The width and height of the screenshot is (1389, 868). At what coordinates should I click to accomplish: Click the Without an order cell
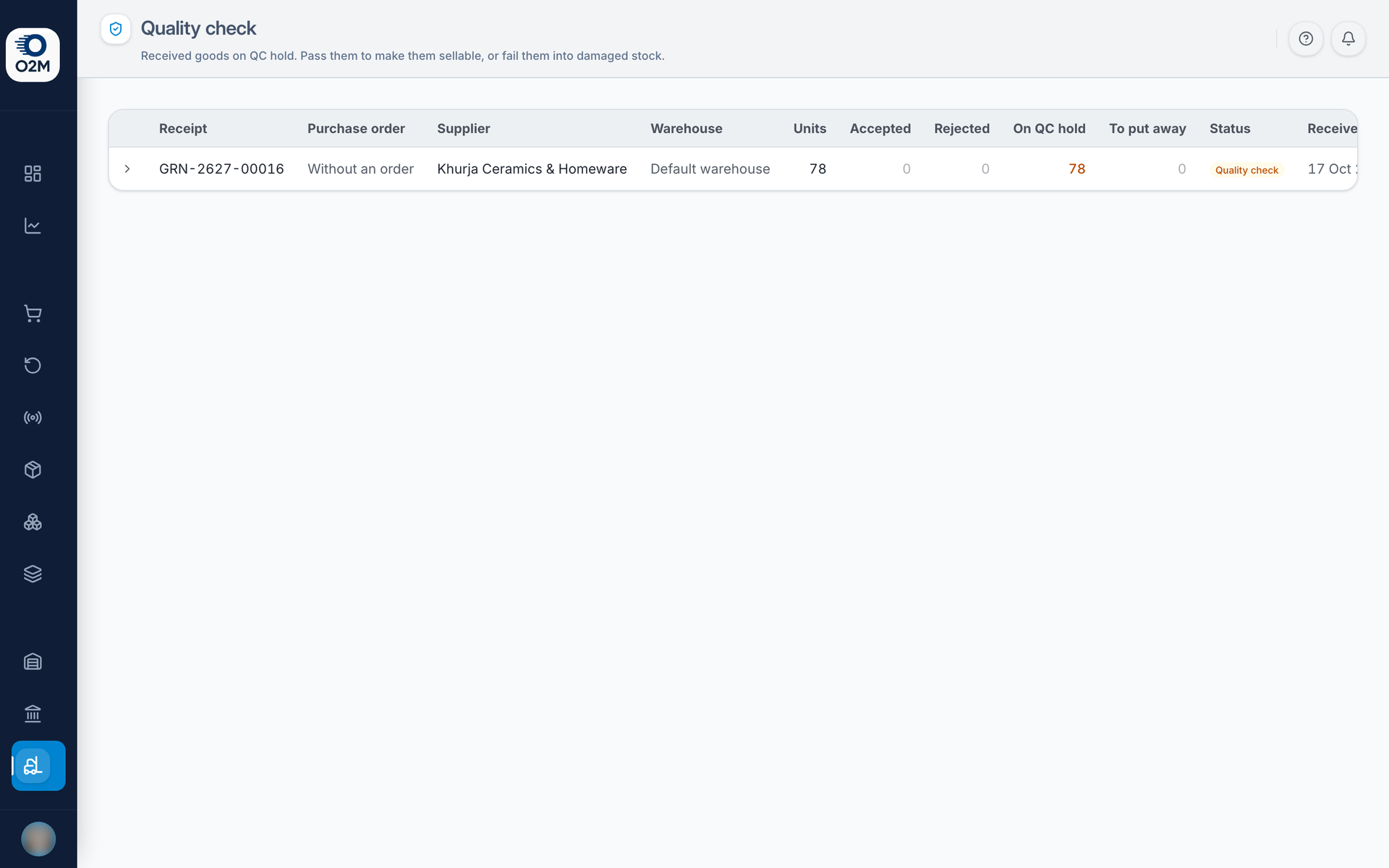click(360, 169)
